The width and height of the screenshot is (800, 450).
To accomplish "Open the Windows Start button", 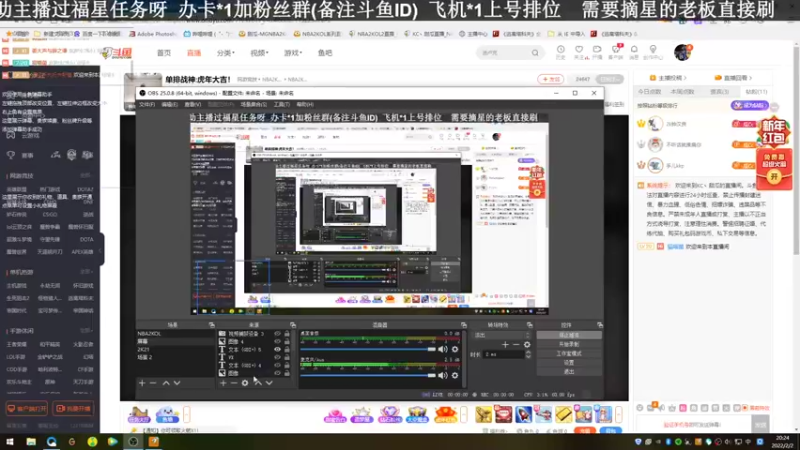I will click(10, 441).
